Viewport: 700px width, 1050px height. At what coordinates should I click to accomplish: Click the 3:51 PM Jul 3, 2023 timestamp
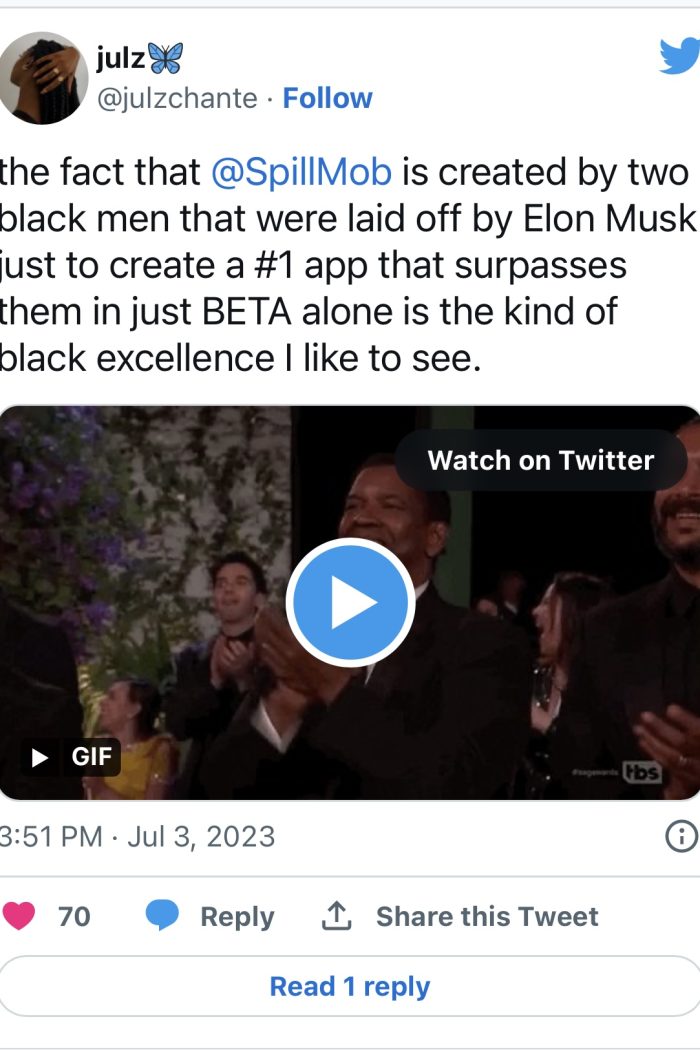137,836
